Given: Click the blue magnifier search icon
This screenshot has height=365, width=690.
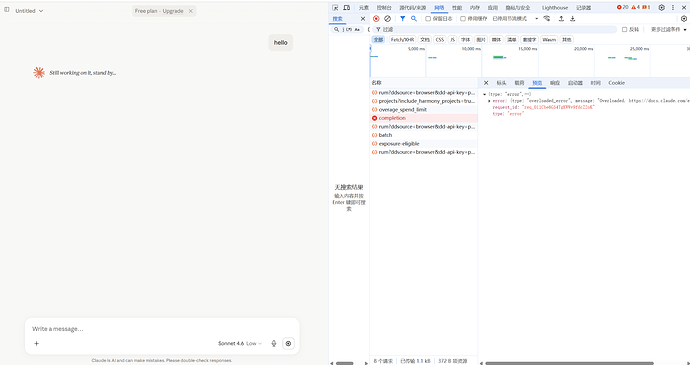Looking at the screenshot, I should pos(414,18).
